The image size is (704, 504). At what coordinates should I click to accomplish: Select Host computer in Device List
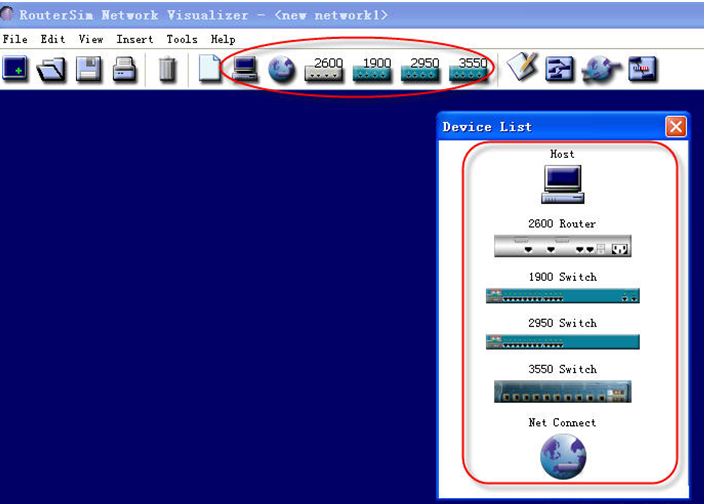point(563,184)
